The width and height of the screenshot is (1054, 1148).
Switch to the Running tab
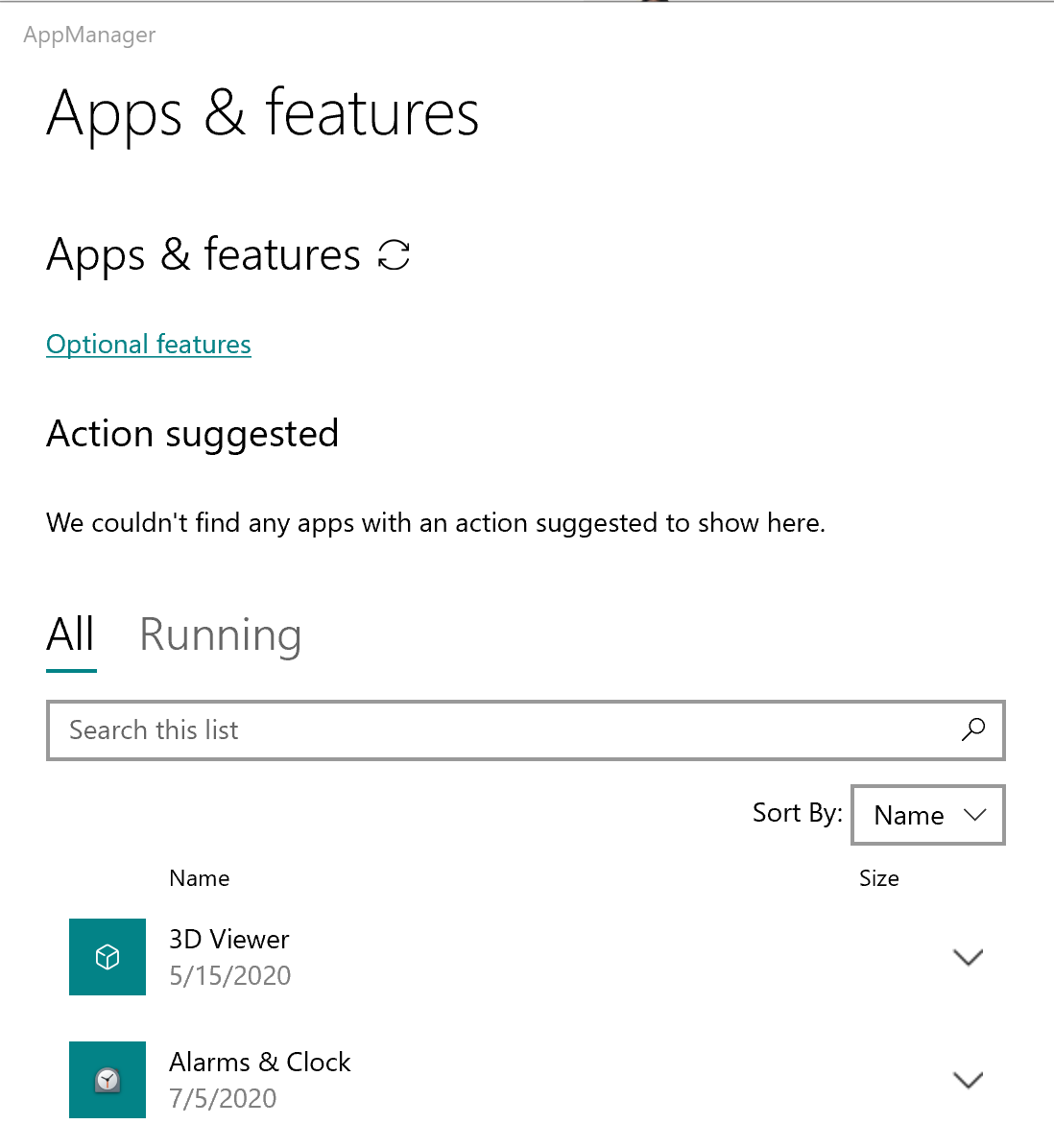click(221, 635)
